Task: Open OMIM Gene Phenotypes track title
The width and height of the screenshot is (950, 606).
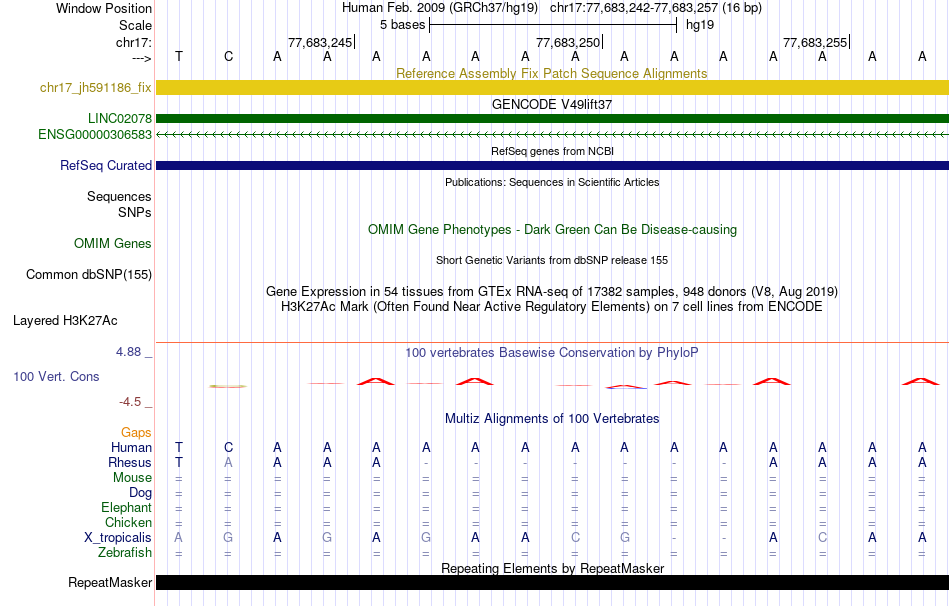Action: coord(553,230)
